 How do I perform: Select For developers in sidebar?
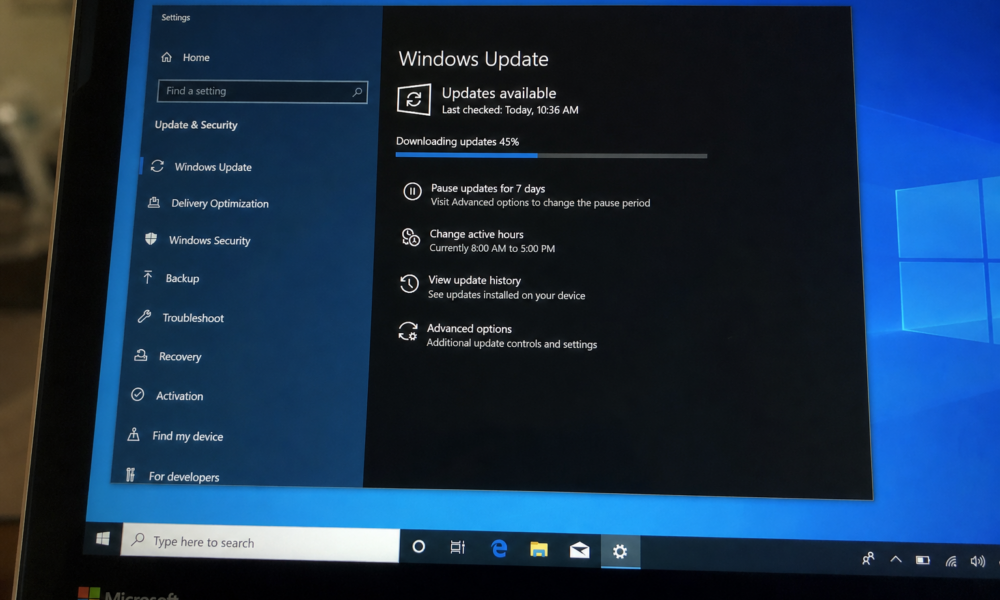click(x=184, y=477)
